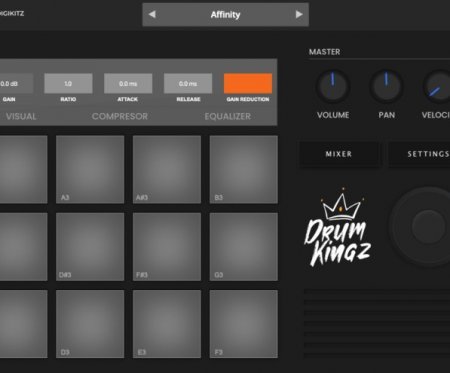This screenshot has height=373, width=450.
Task: Adjust the master Pan knob
Action: click(386, 86)
